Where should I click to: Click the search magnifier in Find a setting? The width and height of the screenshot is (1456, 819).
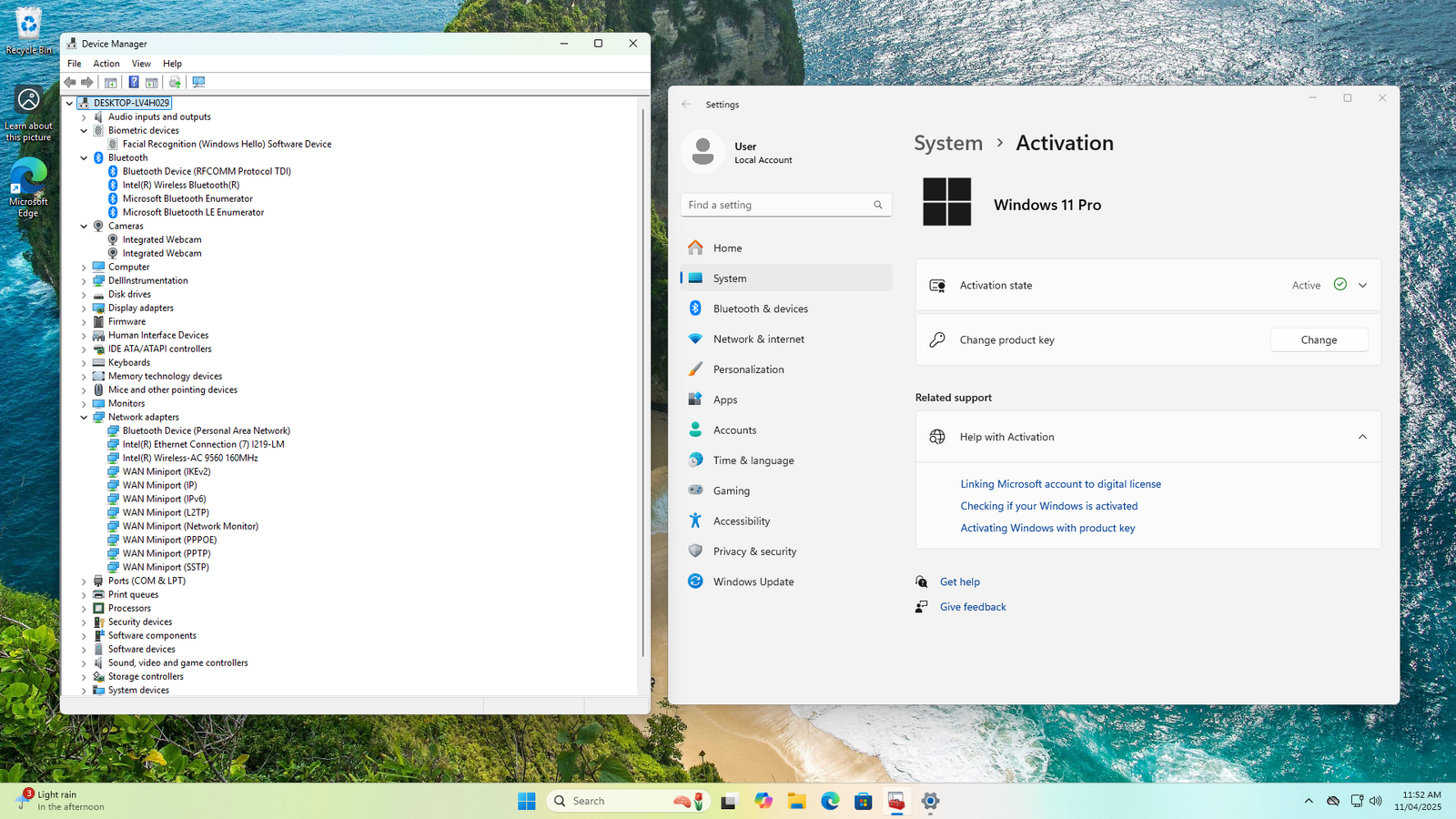pos(878,205)
